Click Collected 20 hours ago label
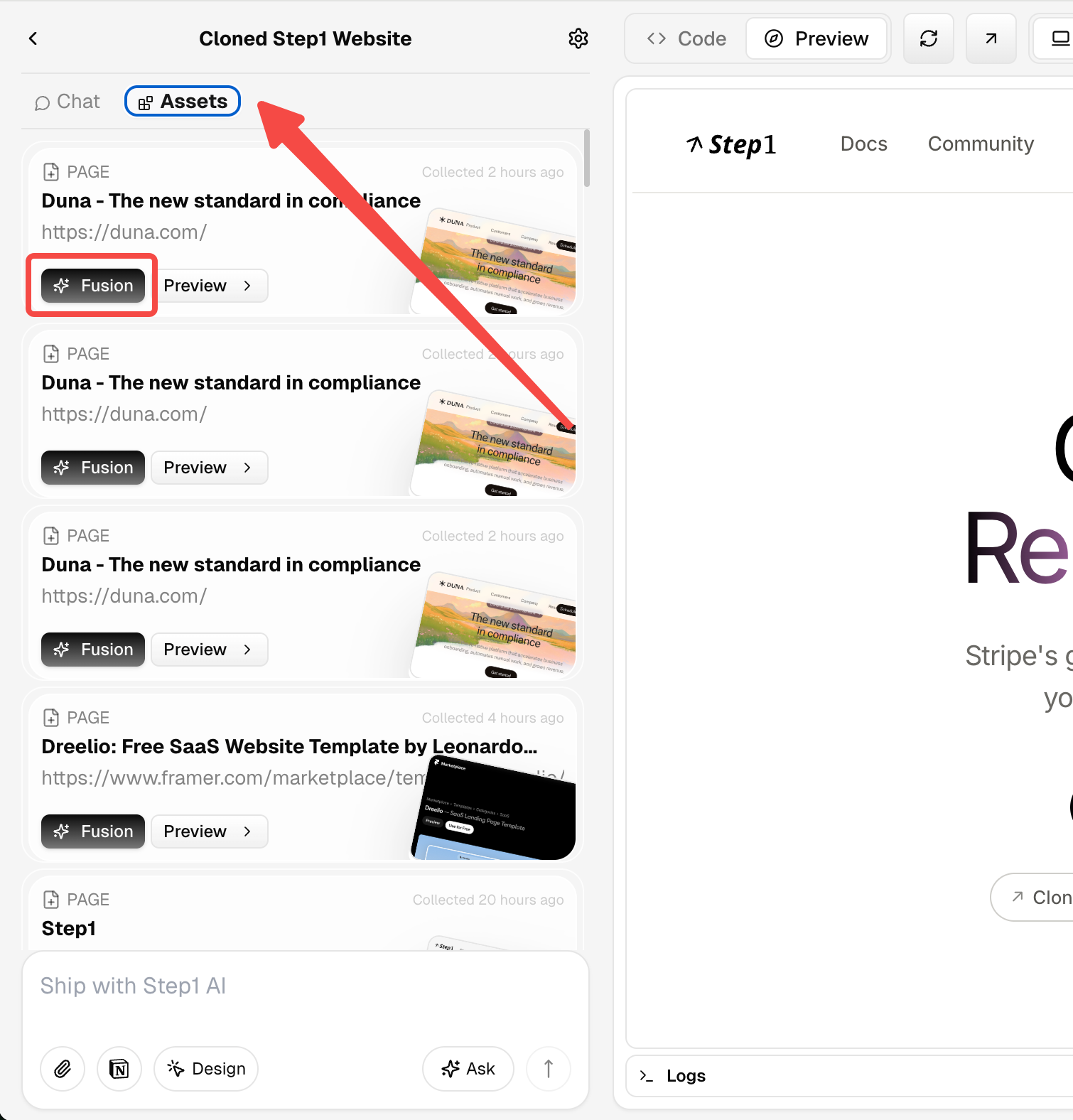This screenshot has width=1073, height=1120. [488, 900]
